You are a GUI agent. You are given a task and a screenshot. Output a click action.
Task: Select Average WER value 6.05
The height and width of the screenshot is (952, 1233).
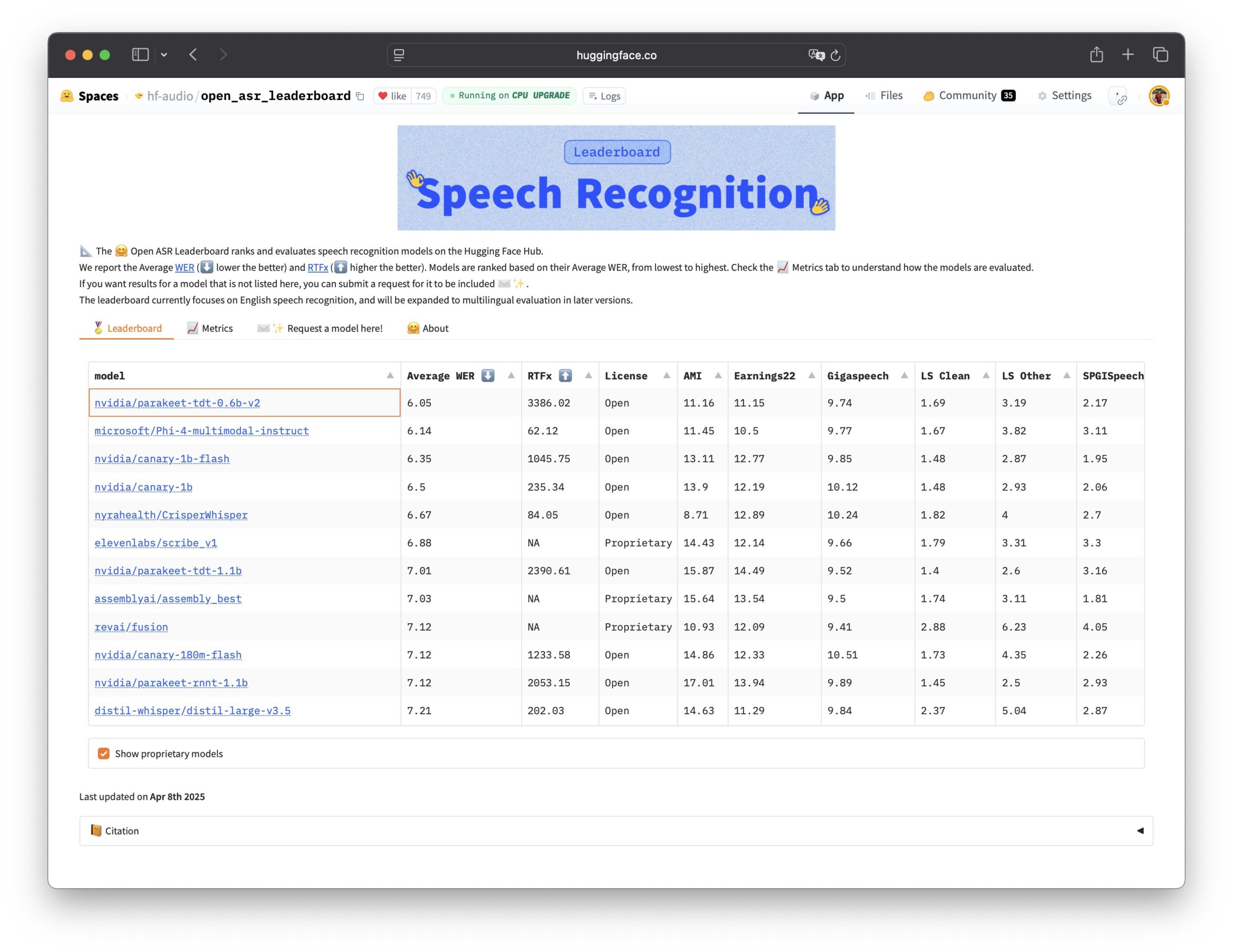pyautogui.click(x=460, y=403)
